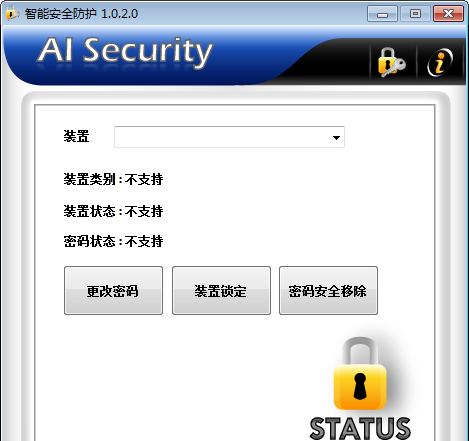Click the title text 智能安全防护 1.0.2.0
This screenshot has height=441, width=469.
coord(81,14)
